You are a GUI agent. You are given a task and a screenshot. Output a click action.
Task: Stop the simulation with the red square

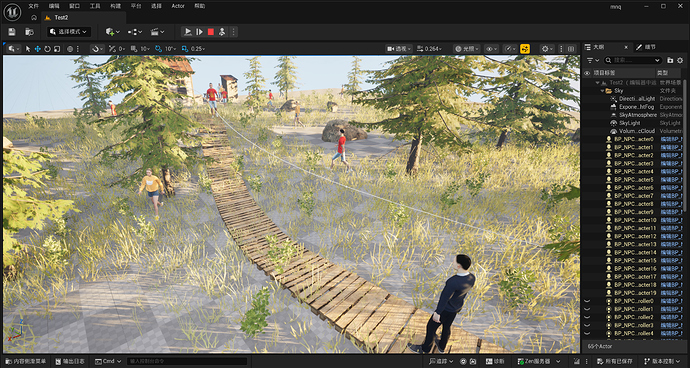click(211, 32)
